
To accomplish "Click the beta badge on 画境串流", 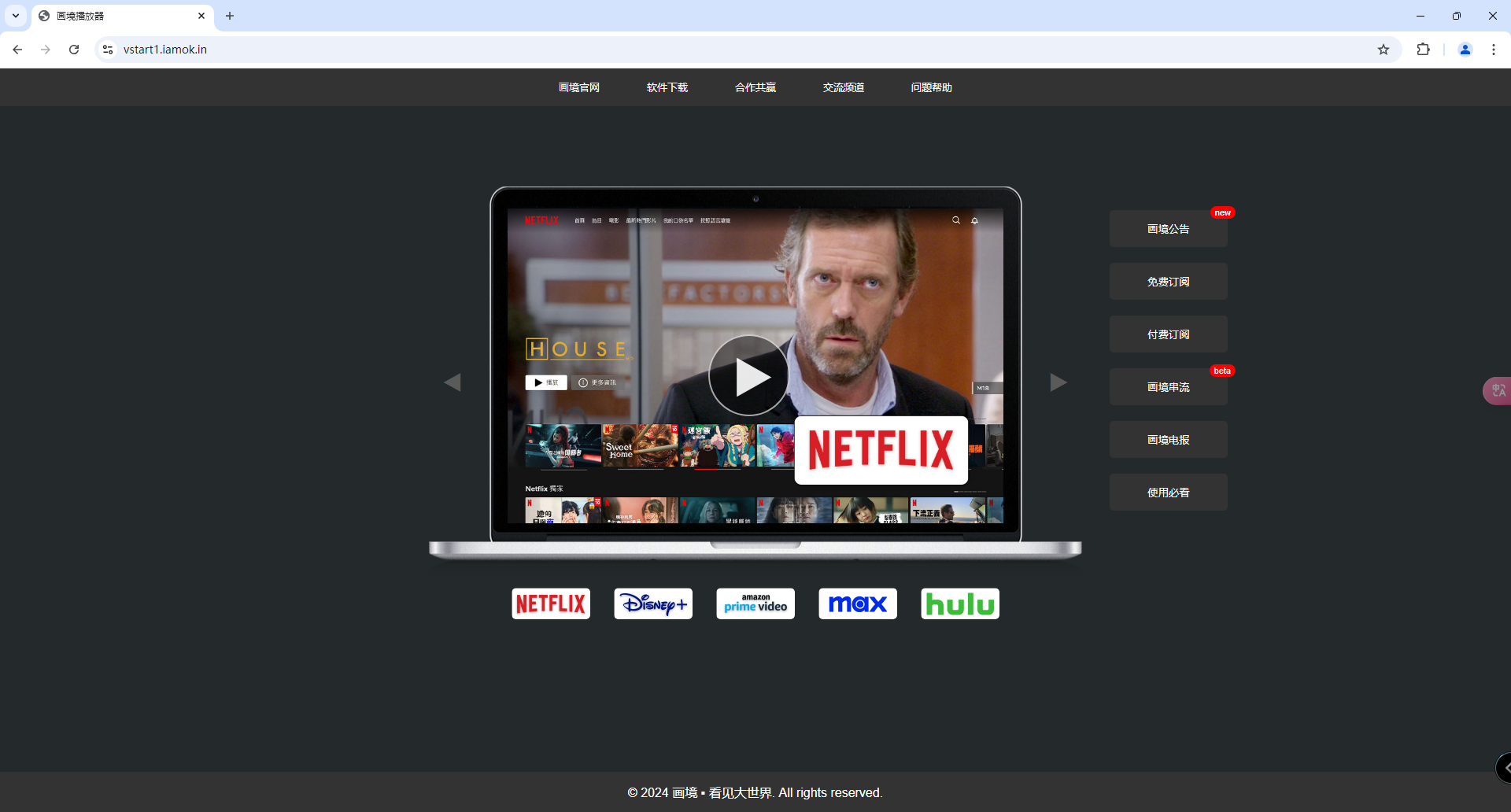I will [x=1222, y=371].
